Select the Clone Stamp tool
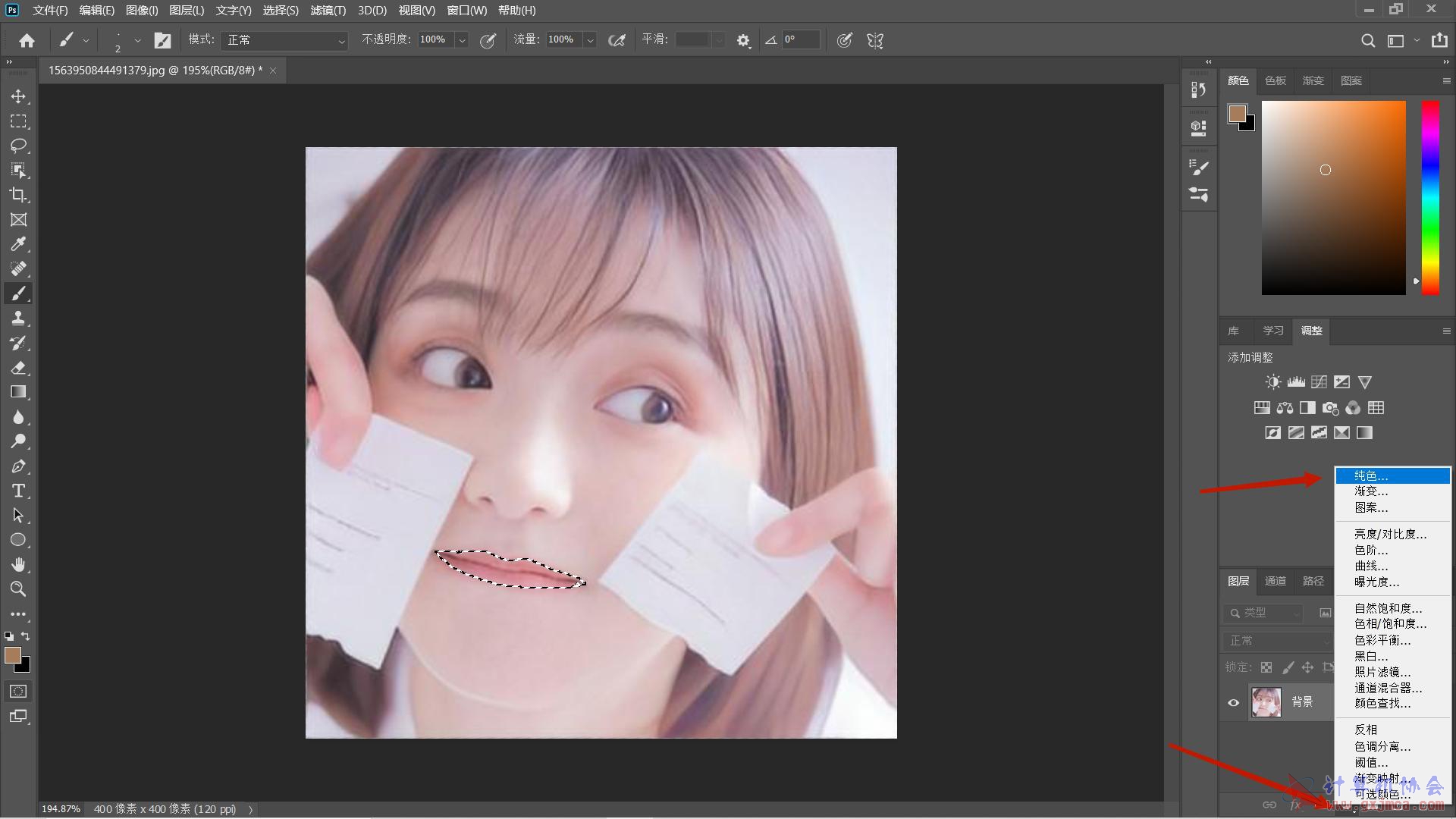 point(18,318)
